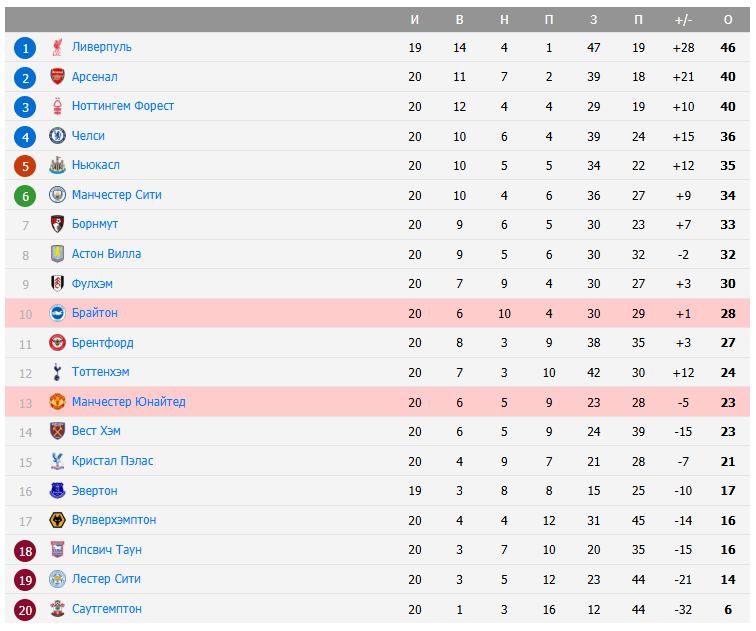Image resolution: width=756 pixels, height=631 pixels.
Task: Click the И games played column header
Action: pos(415,20)
